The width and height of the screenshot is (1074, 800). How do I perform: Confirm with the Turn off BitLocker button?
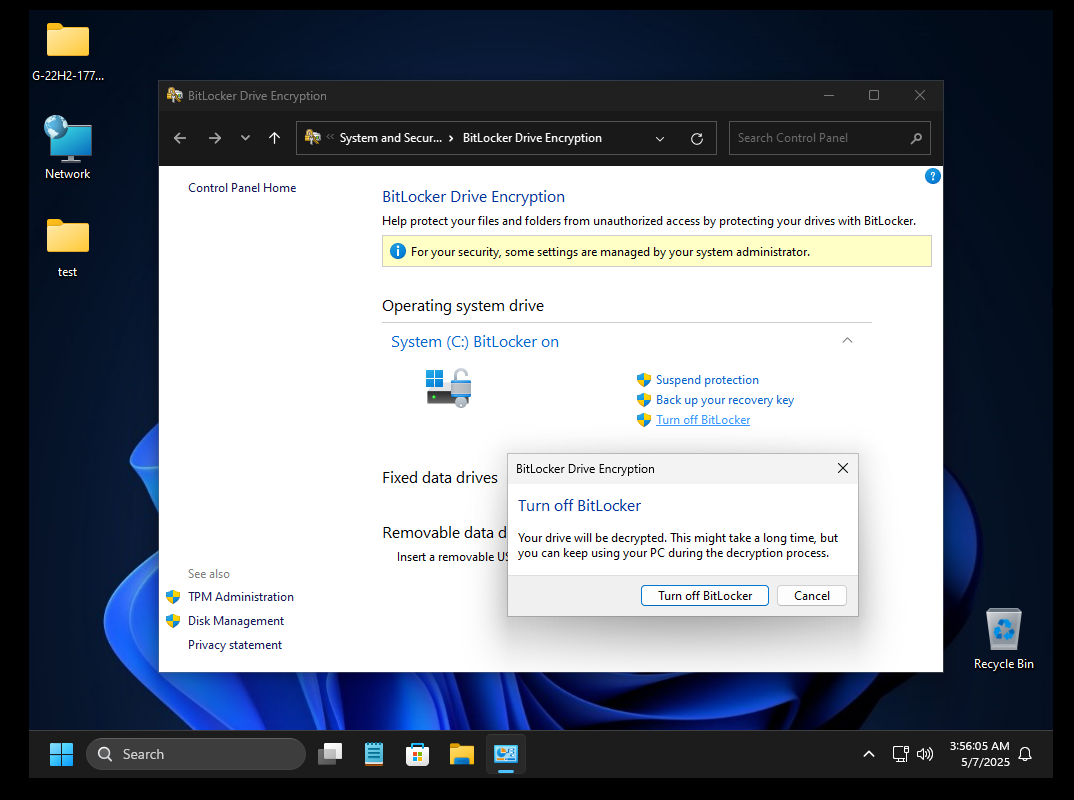pos(704,596)
